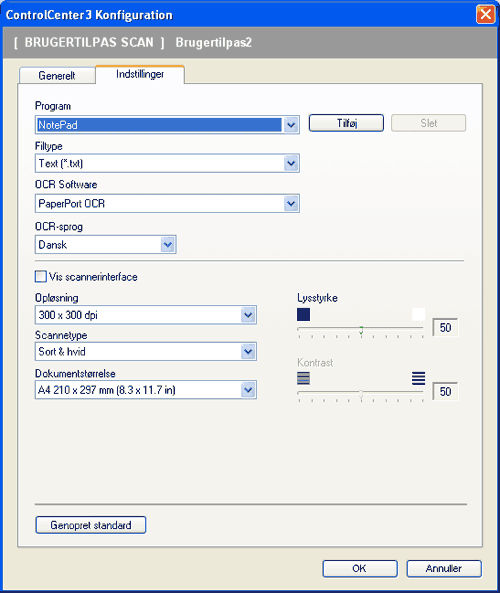
Task: Click the Genopret standard button
Action: pos(91,525)
